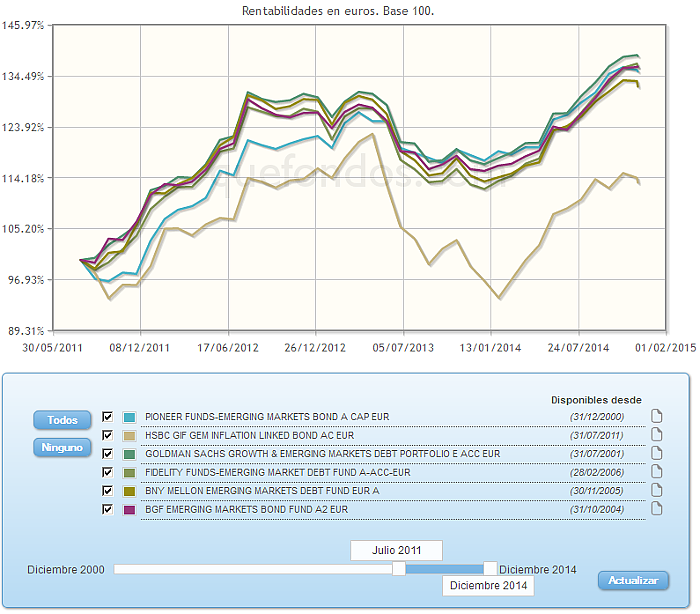
Task: Click the 17/06/2012 x-axis date
Action: tap(228, 348)
